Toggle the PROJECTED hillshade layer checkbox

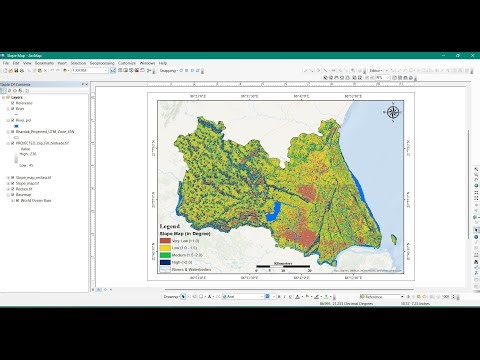13,143
